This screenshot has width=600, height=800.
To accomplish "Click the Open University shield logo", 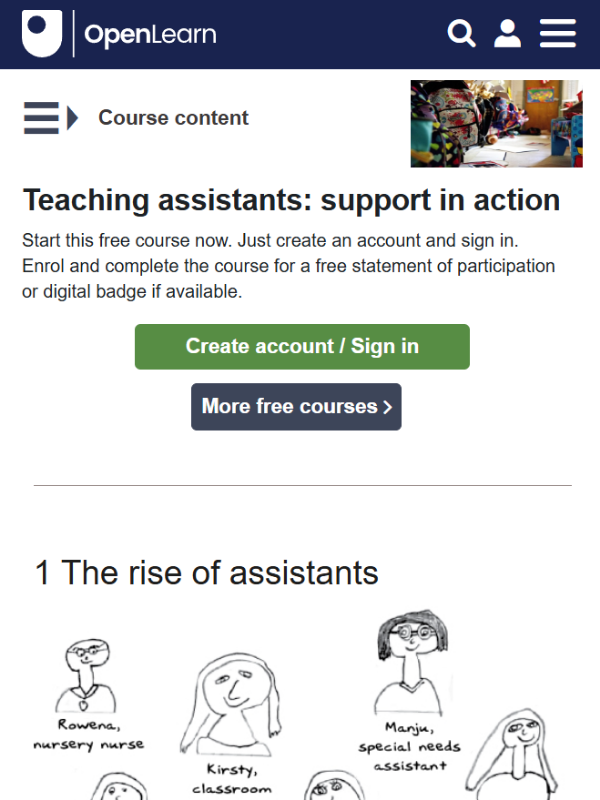I will pos(42,34).
